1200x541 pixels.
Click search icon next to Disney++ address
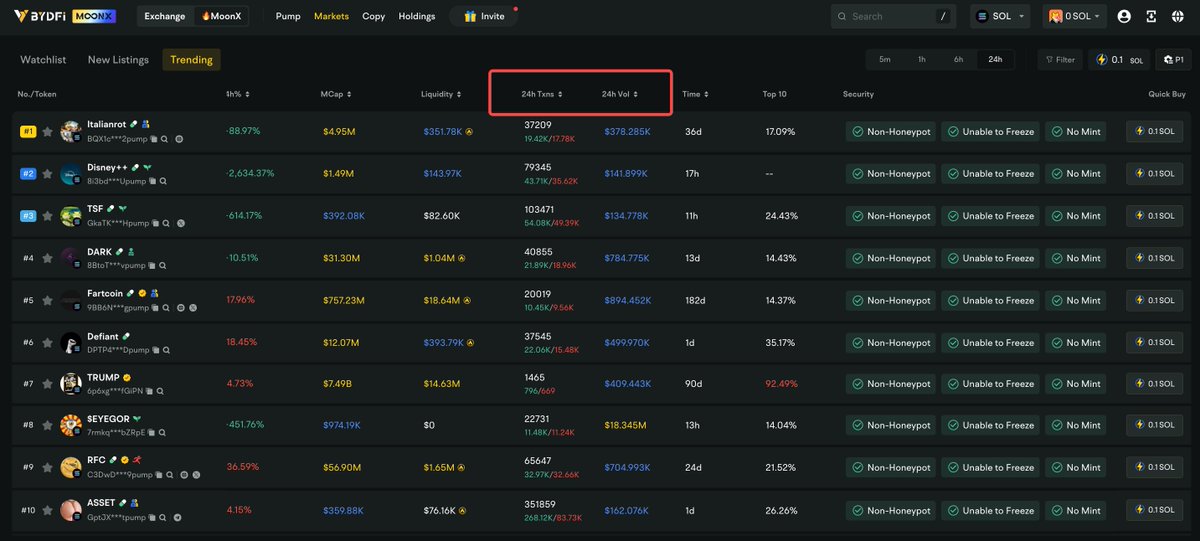click(x=163, y=181)
